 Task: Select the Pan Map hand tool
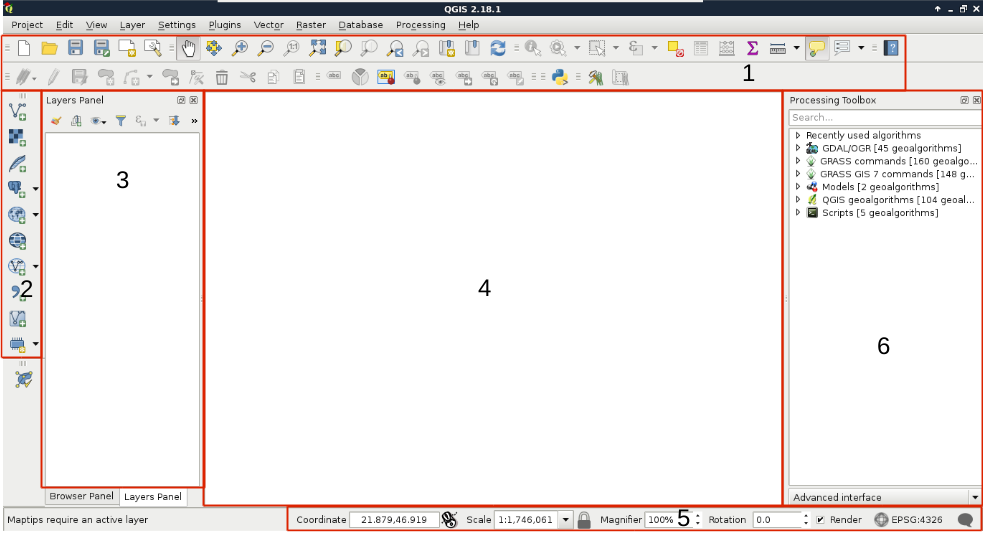click(189, 47)
